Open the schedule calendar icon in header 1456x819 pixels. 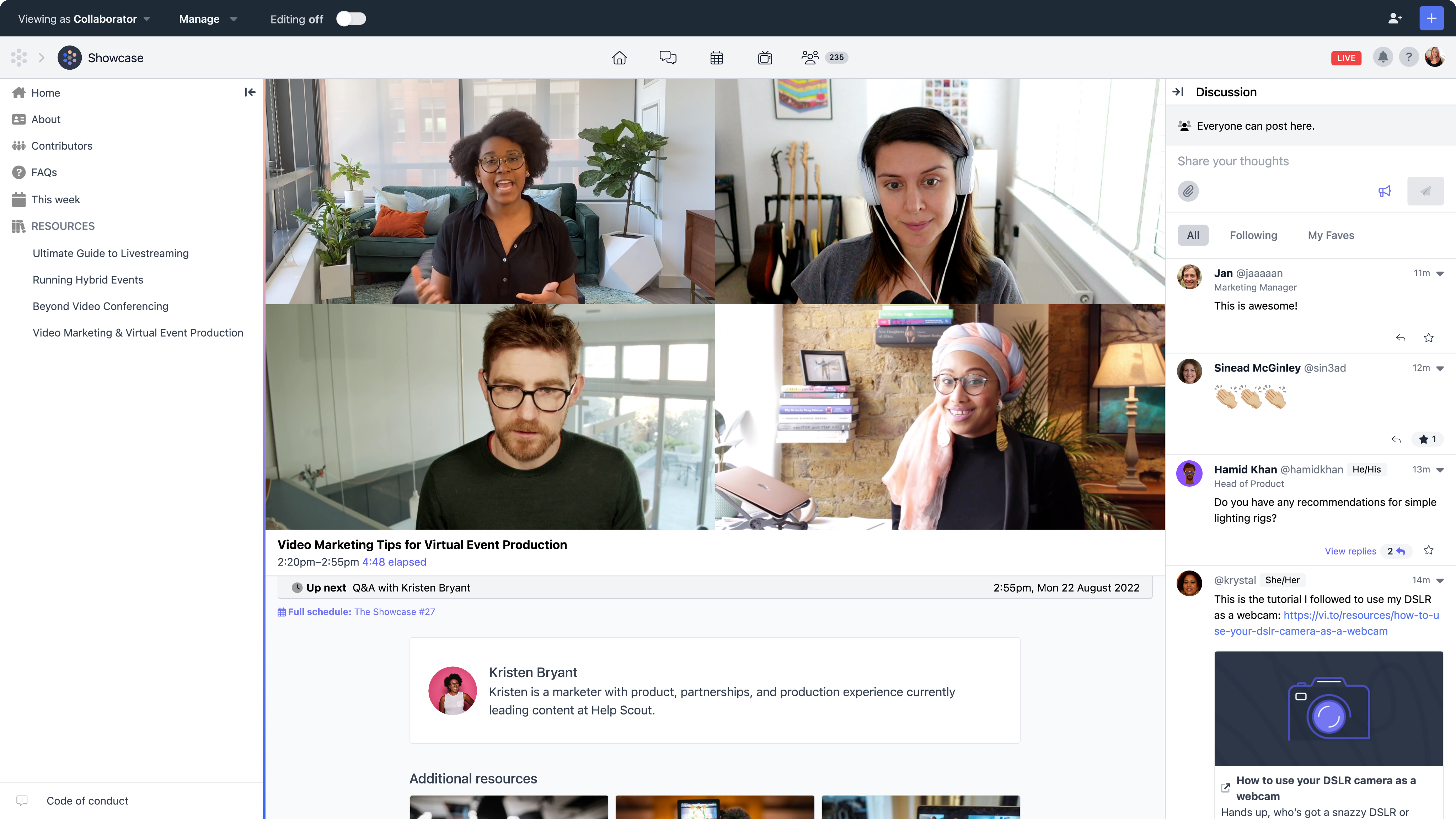(x=716, y=58)
